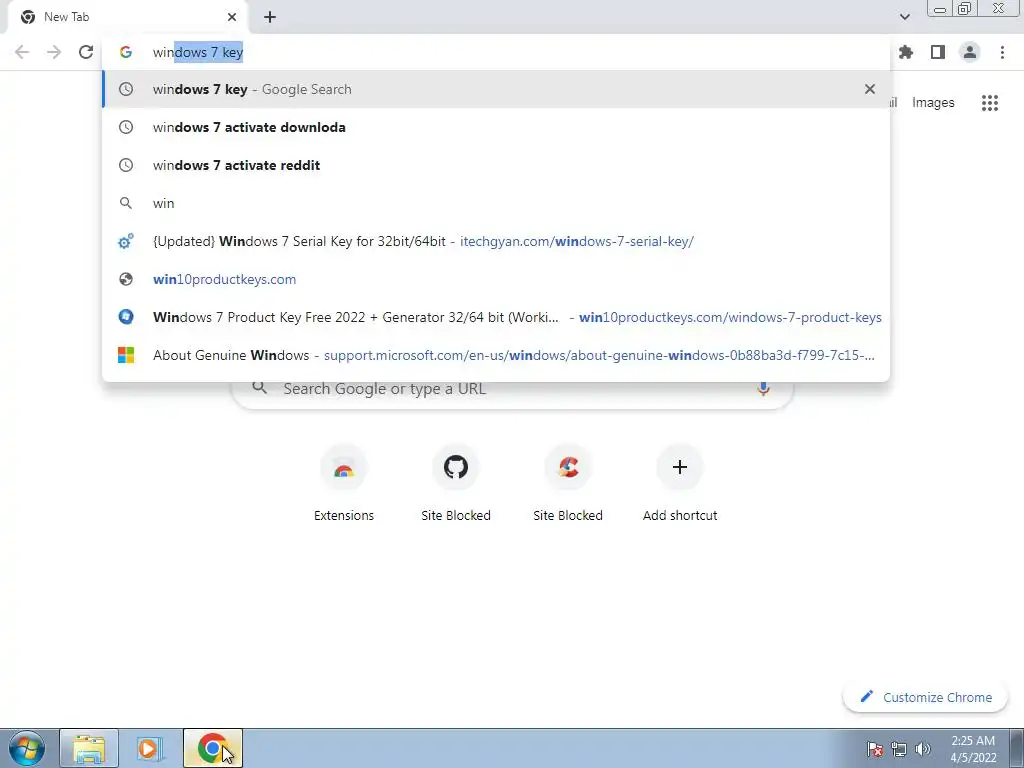Select the New Tab tab

(x=128, y=17)
